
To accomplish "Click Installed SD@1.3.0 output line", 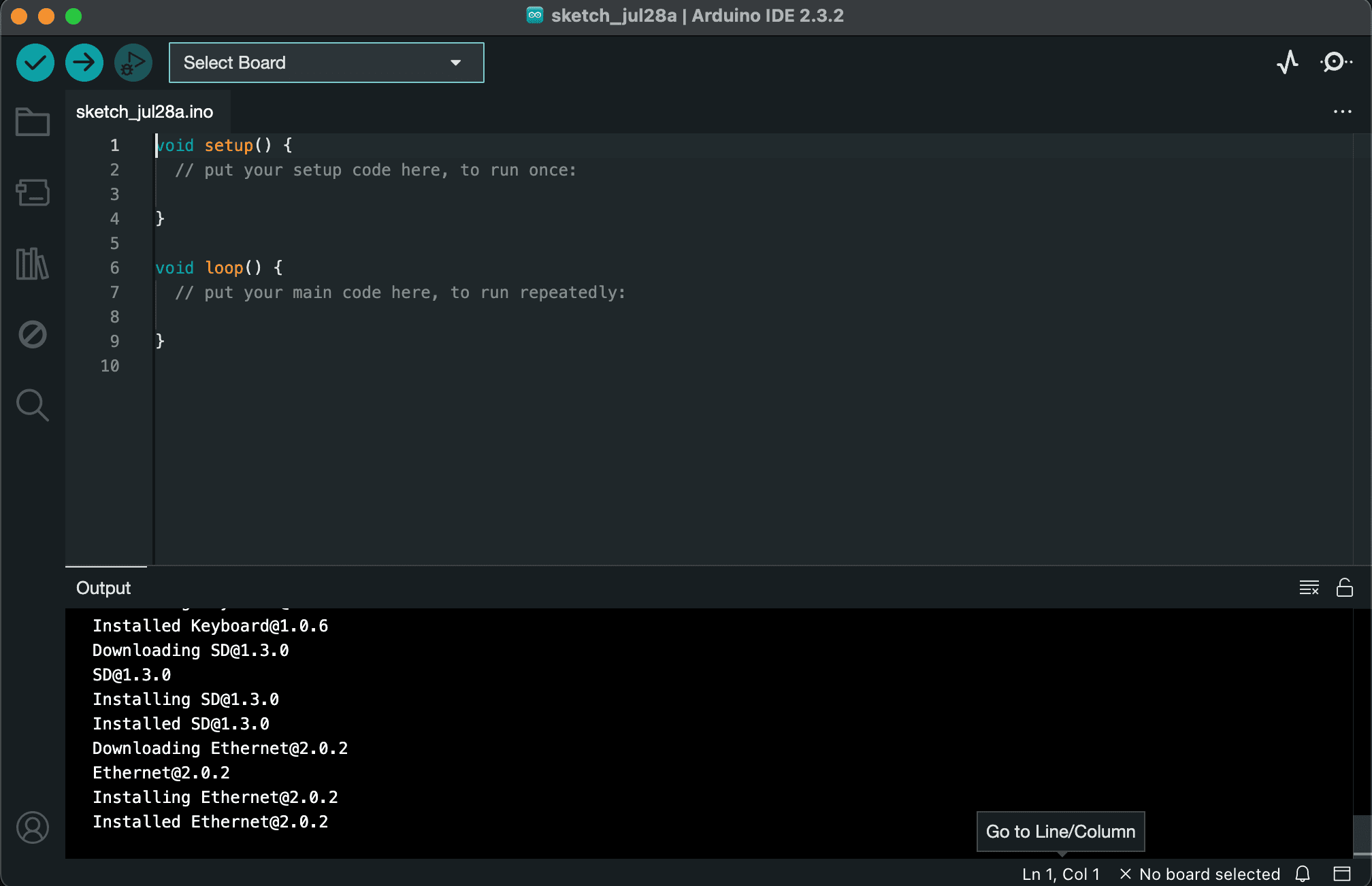I will pos(181,724).
